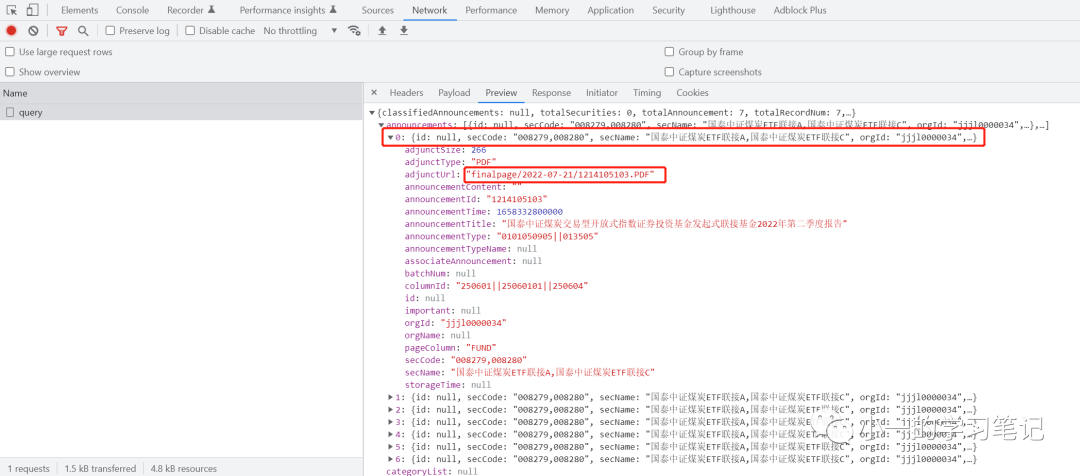
Task: Open network conditions wifi icon
Action: coord(355,31)
